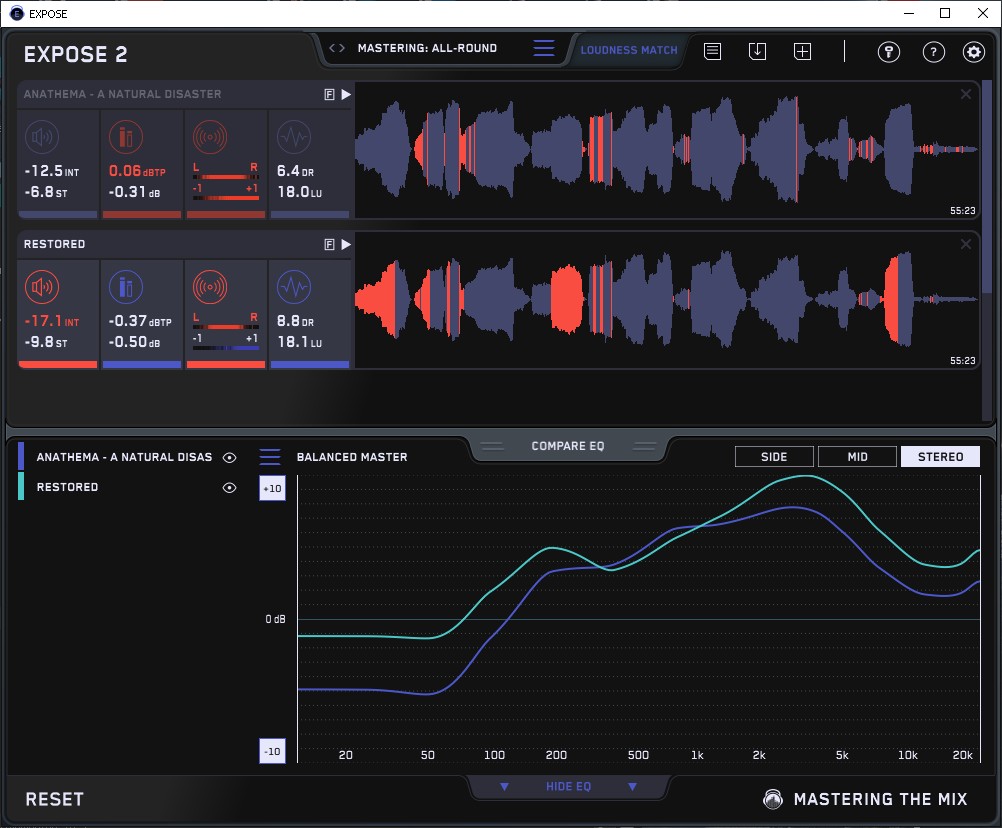Image resolution: width=1002 pixels, height=828 pixels.
Task: Switch EQ view to Side
Action: (774, 457)
